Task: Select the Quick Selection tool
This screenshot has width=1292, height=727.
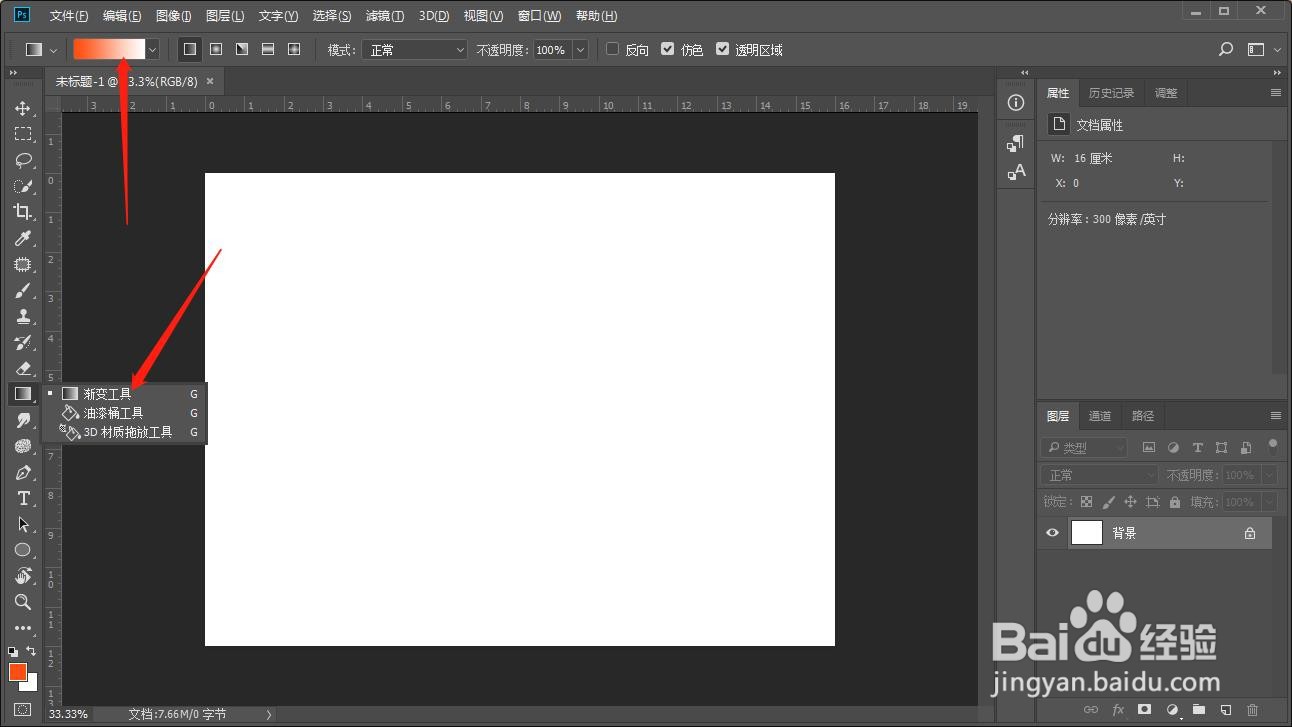Action: (23, 186)
